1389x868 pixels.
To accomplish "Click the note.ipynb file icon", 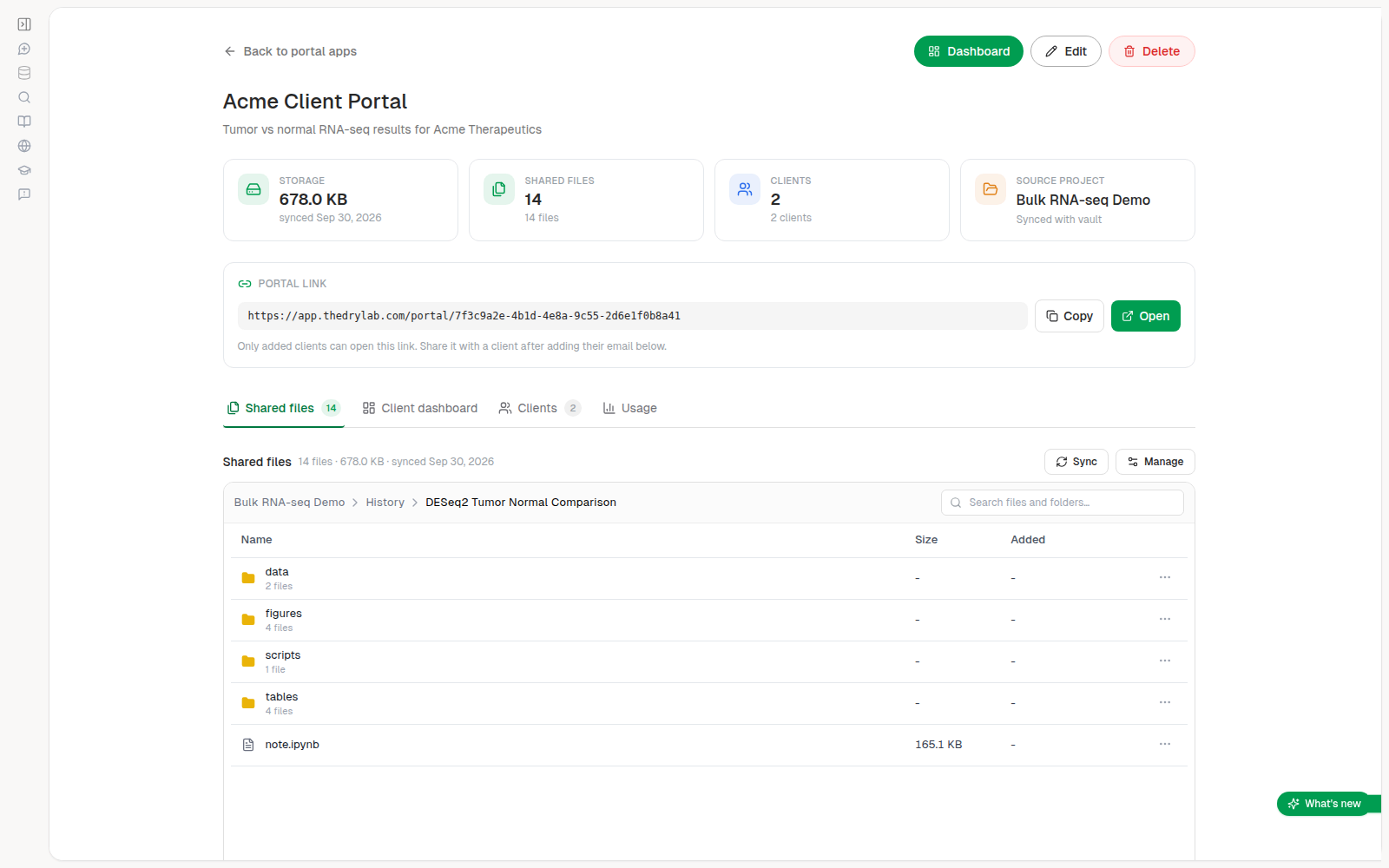I will point(248,745).
